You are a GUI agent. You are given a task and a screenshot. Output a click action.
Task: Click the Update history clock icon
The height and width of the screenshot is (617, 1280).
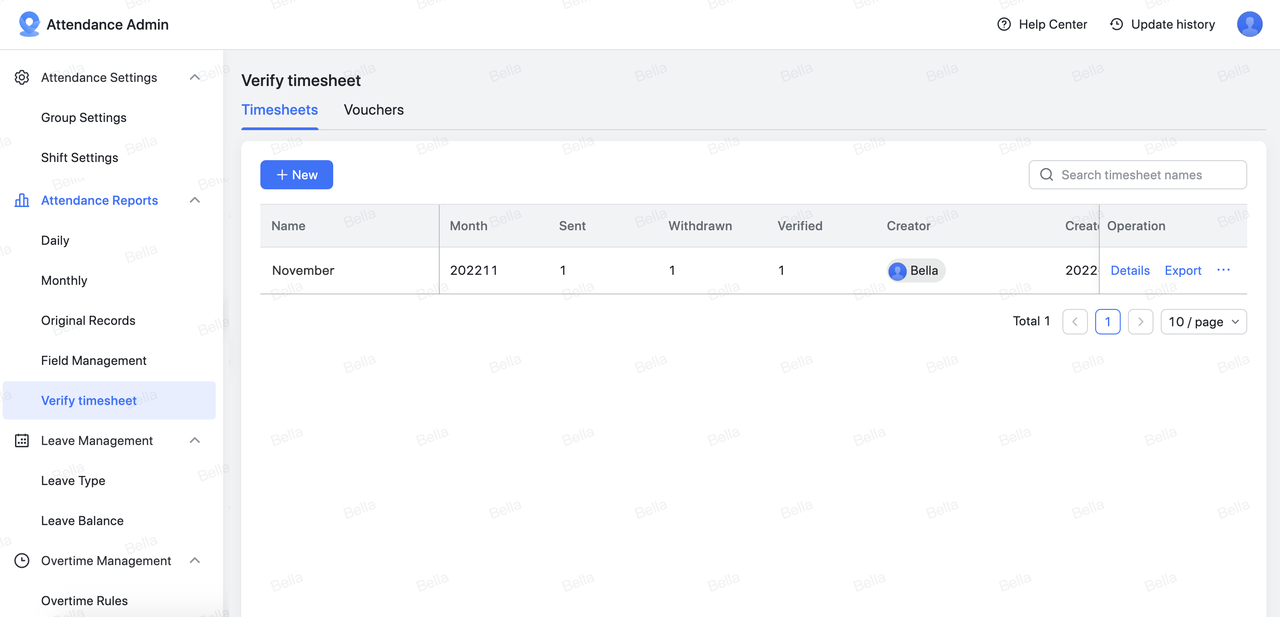pyautogui.click(x=1116, y=24)
